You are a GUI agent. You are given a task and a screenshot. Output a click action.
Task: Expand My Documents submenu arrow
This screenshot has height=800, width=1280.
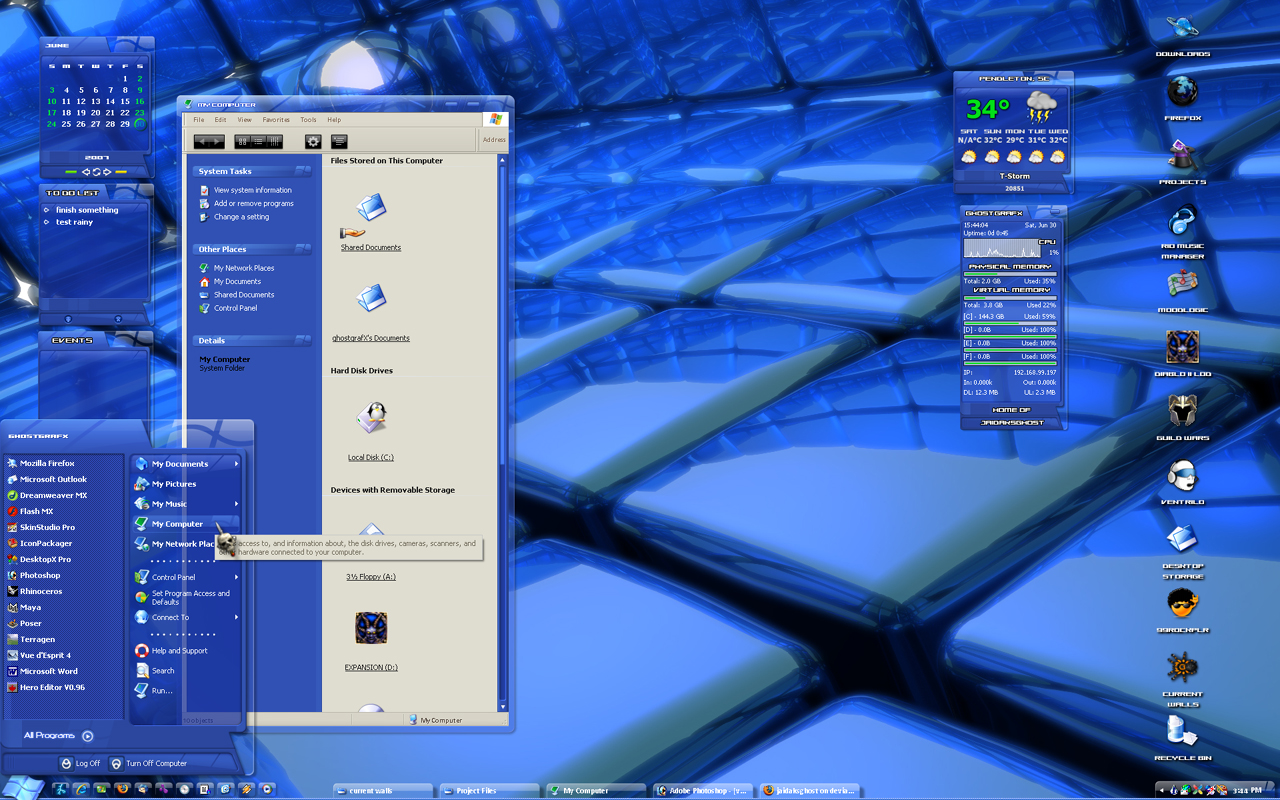pyautogui.click(x=237, y=464)
